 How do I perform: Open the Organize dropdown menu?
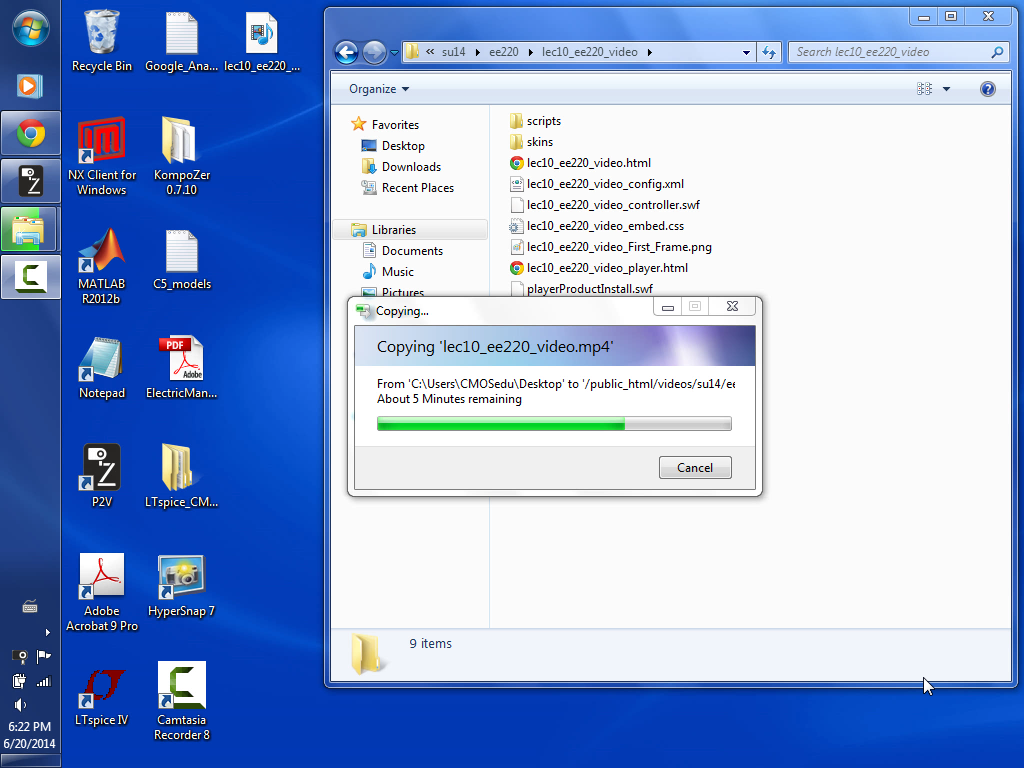coord(379,89)
